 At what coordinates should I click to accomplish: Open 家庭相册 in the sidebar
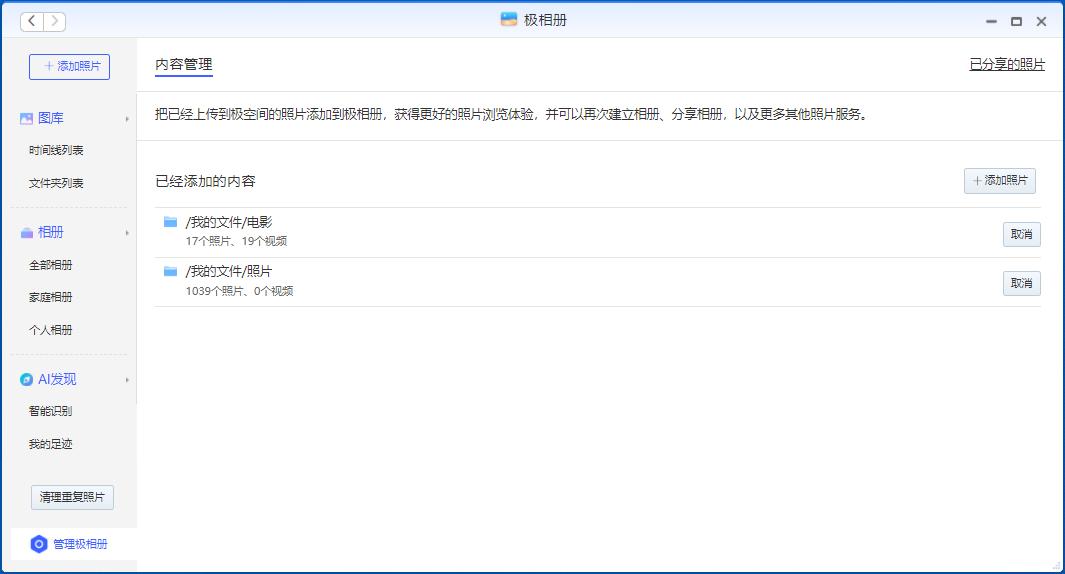point(50,297)
